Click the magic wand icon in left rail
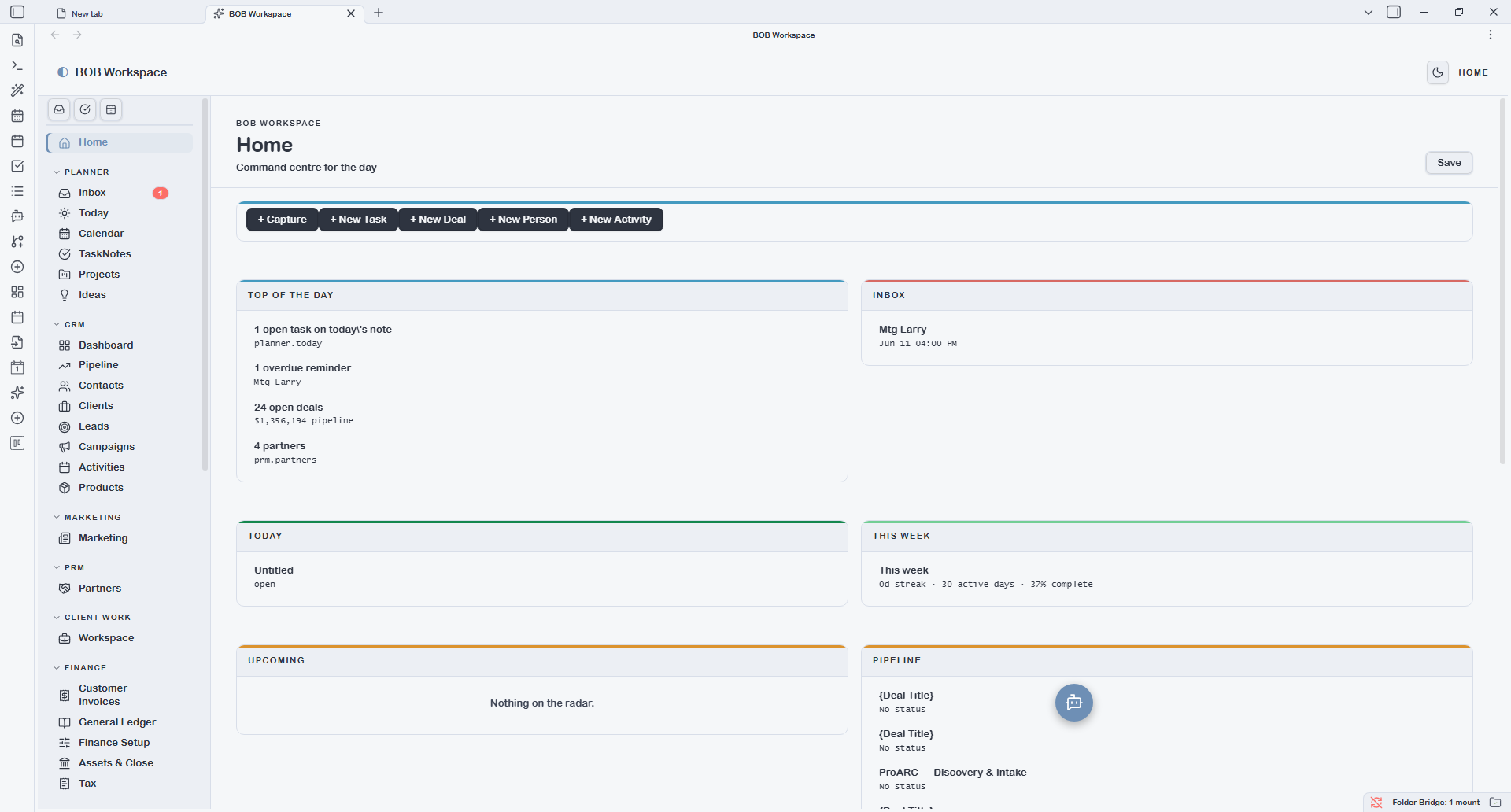This screenshot has height=812, width=1511. 17,90
